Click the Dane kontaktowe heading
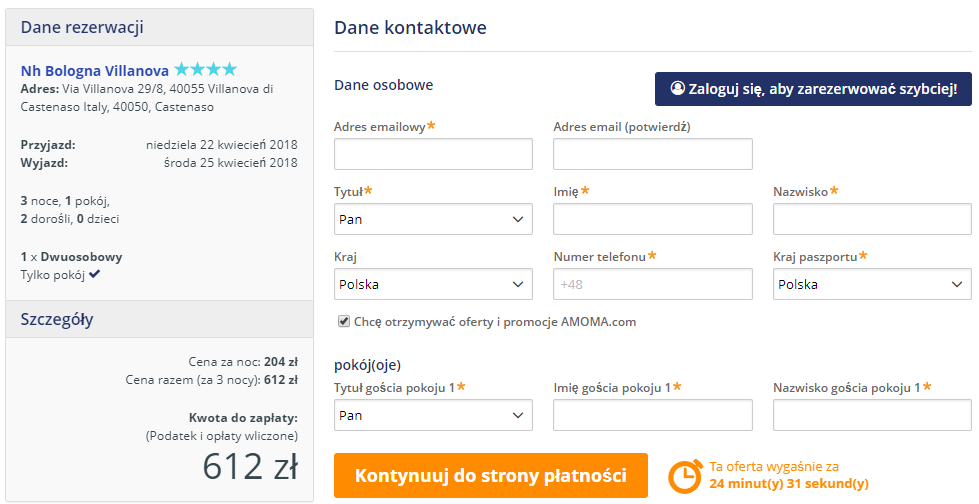Viewport: 979px width, 504px height. (x=410, y=27)
